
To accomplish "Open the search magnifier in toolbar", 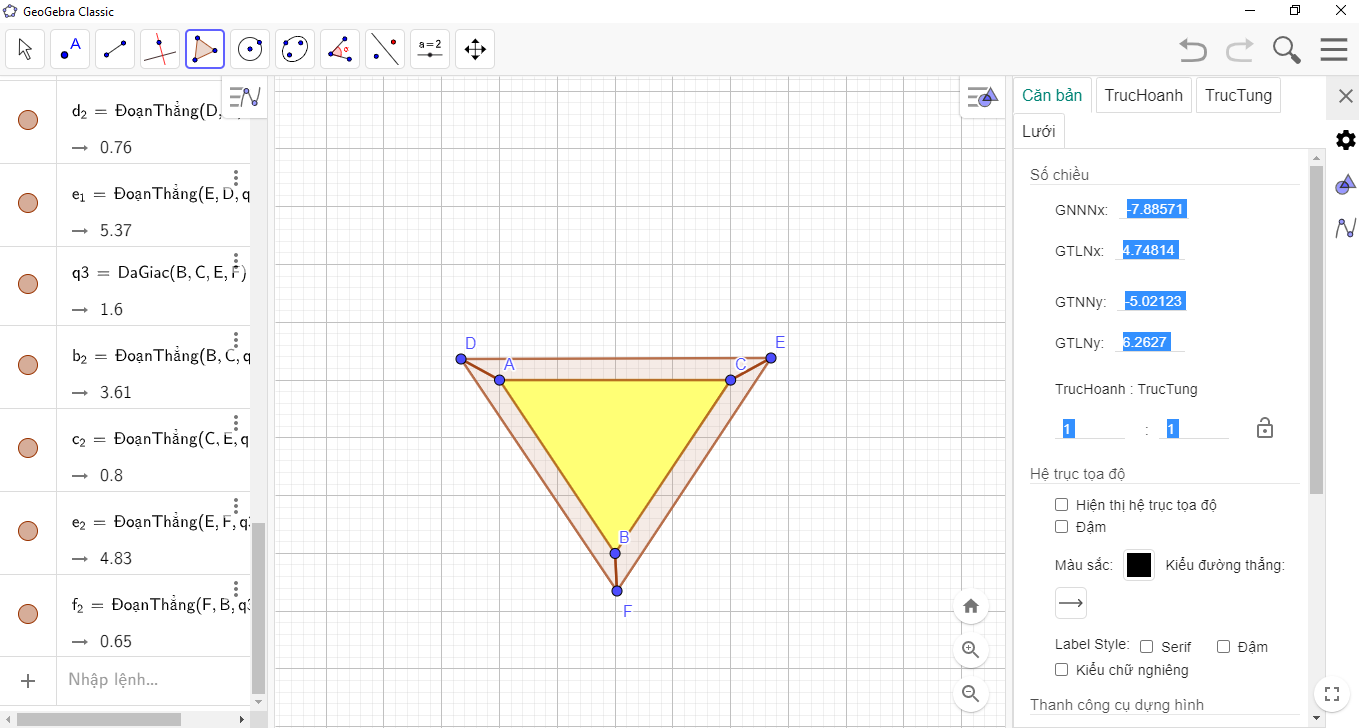I will [x=1286, y=49].
